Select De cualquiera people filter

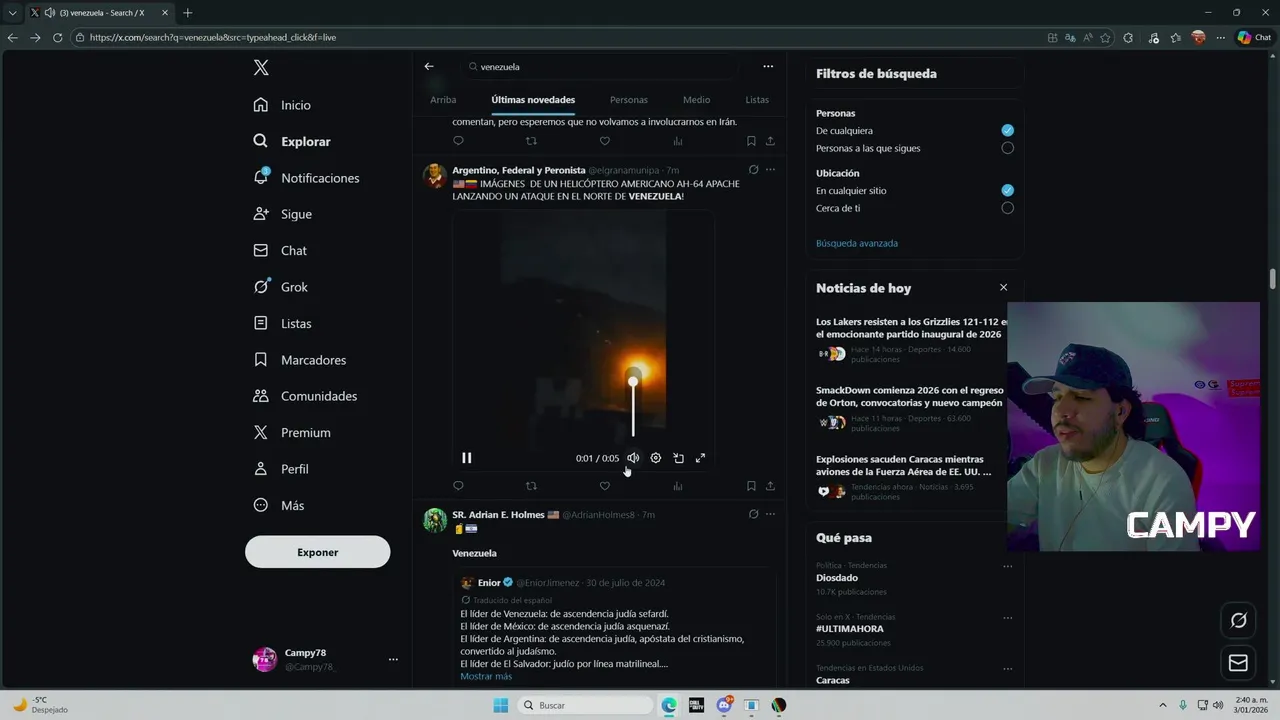point(1007,131)
